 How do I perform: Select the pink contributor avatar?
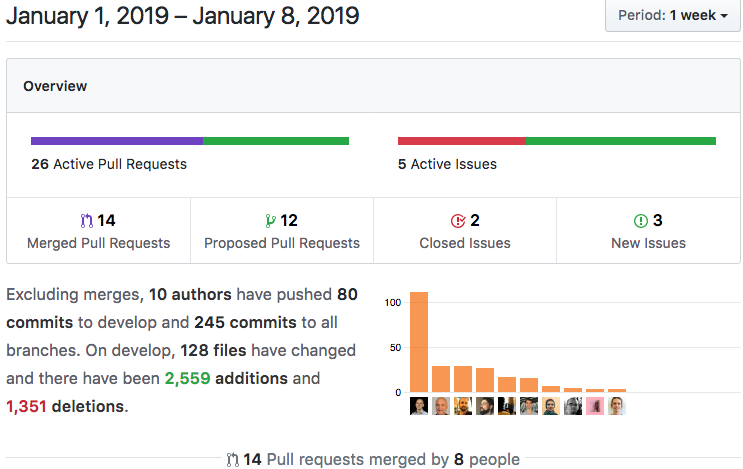(x=595, y=406)
